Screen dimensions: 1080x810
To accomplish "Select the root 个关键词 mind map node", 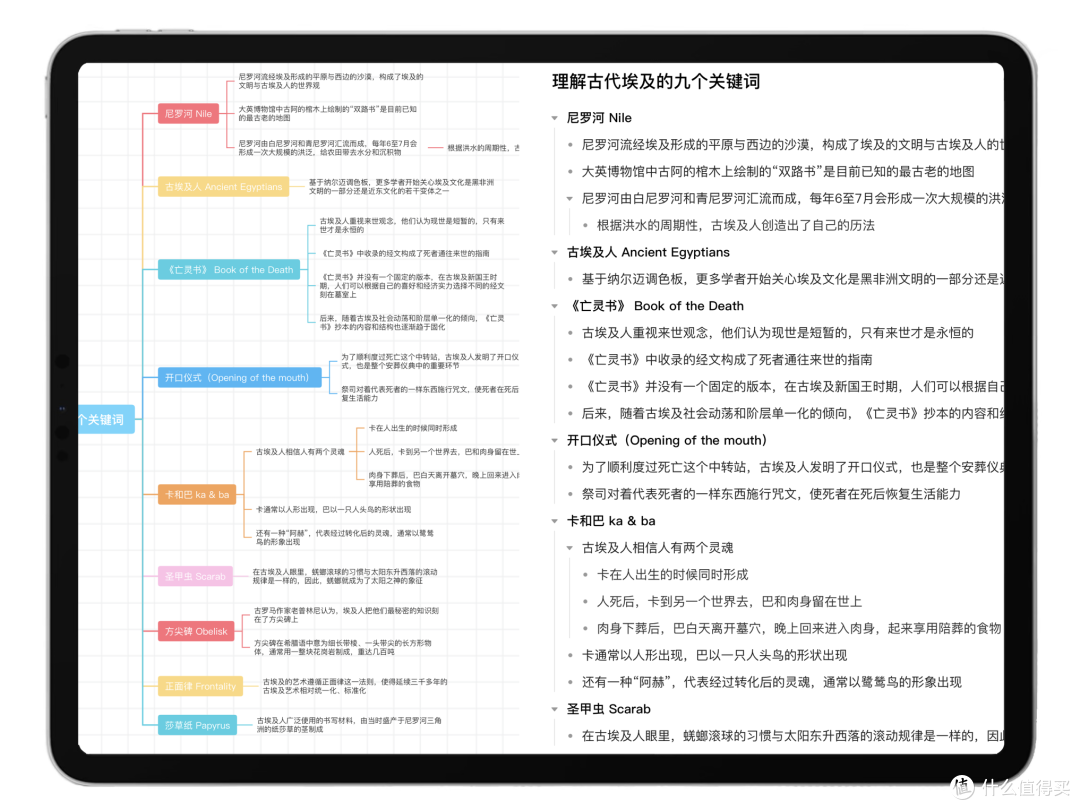I will coord(106,419).
